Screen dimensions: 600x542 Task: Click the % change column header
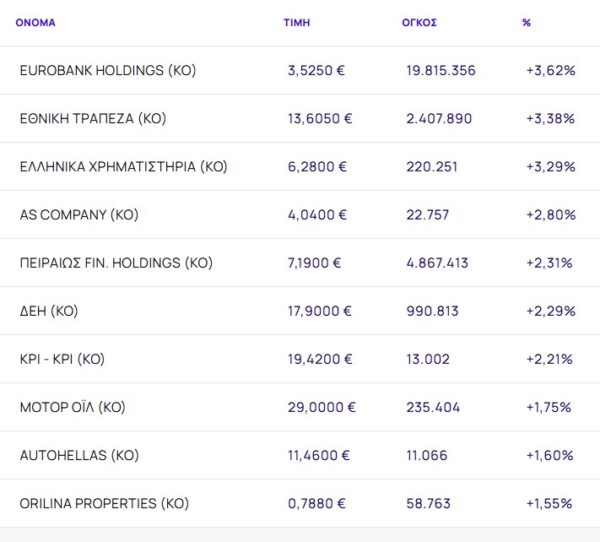click(526, 22)
